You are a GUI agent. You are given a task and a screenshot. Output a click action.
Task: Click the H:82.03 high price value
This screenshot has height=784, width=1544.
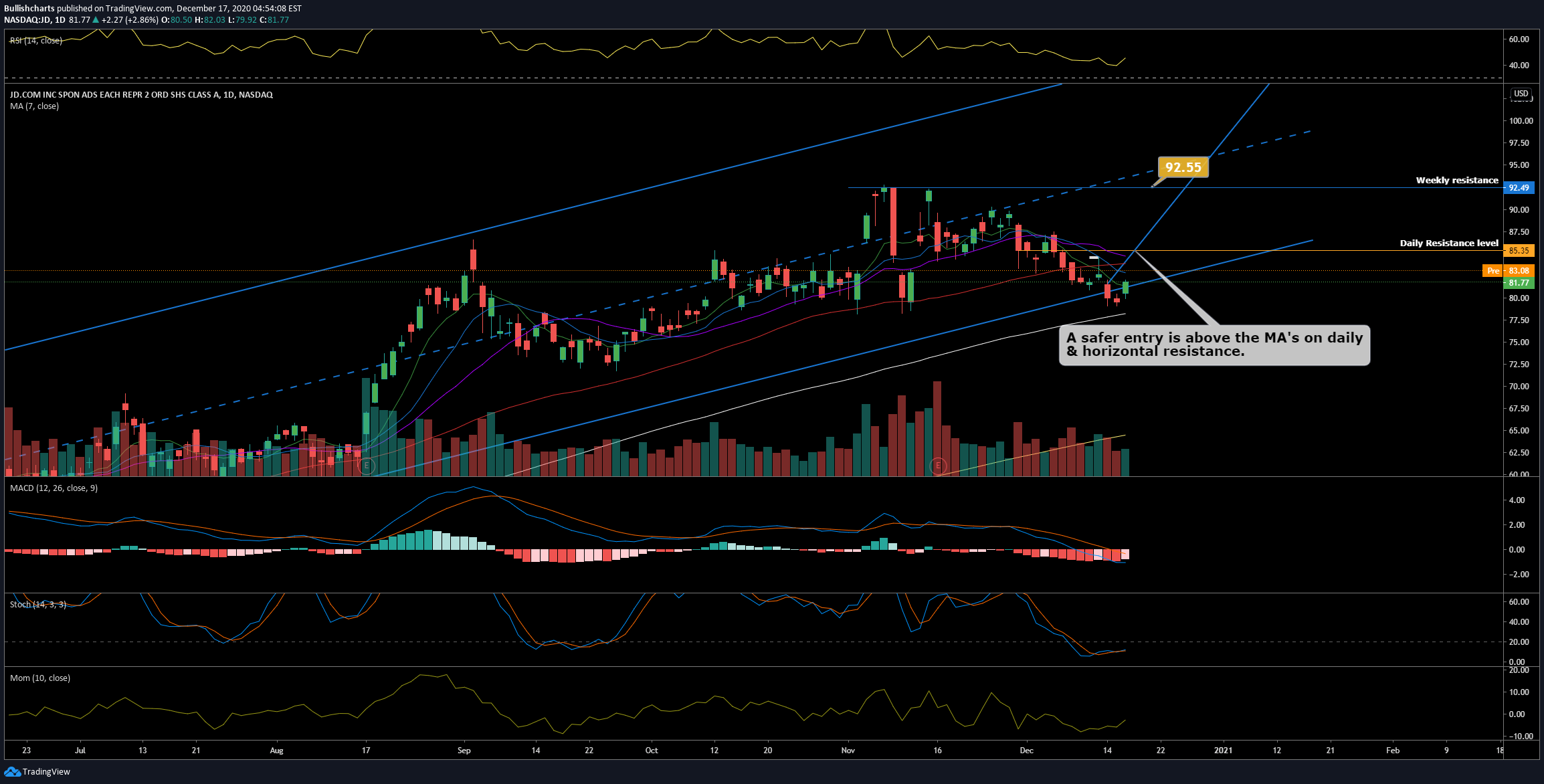pyautogui.click(x=210, y=20)
